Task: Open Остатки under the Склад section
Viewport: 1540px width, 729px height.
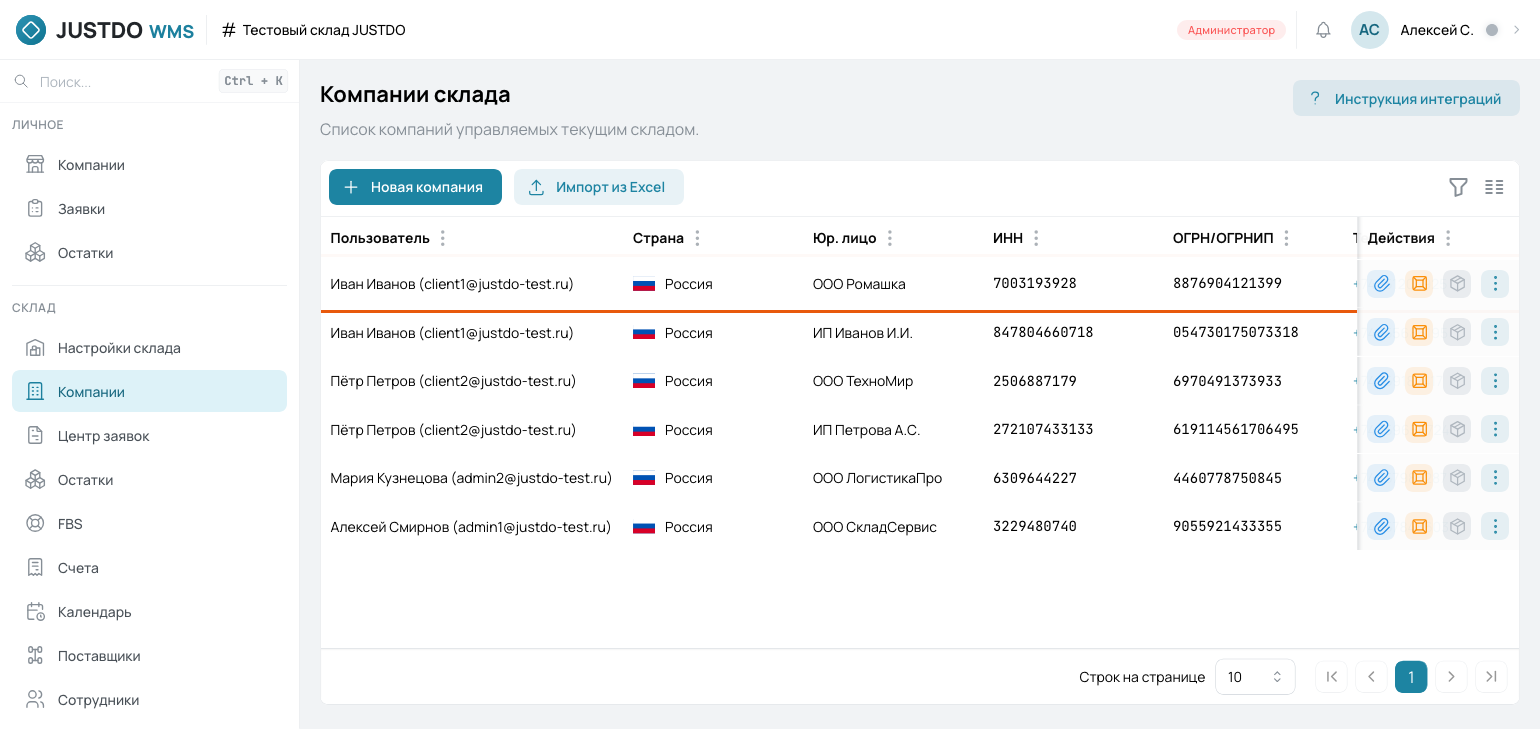Action: [149, 480]
